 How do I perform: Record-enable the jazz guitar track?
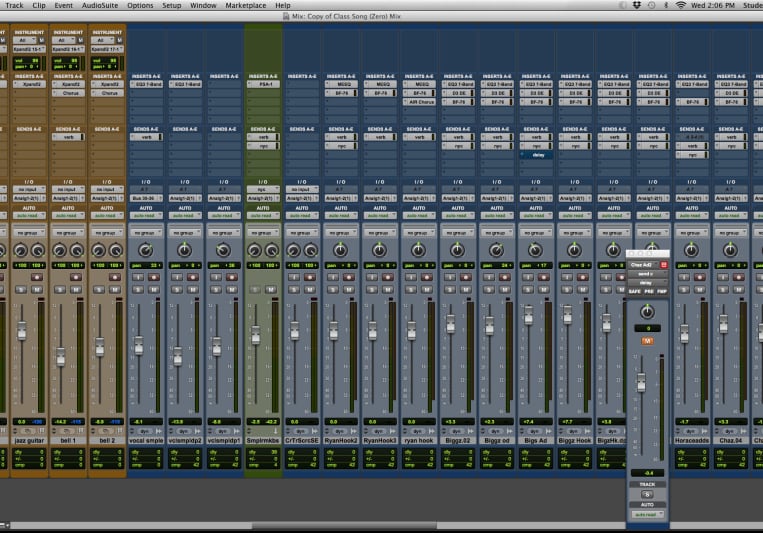[x=37, y=277]
